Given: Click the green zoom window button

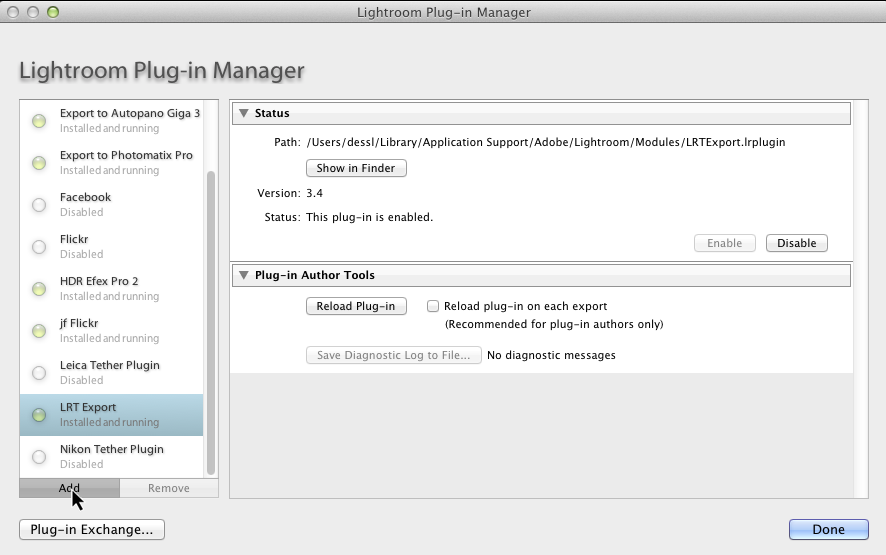Looking at the screenshot, I should pyautogui.click(x=53, y=12).
